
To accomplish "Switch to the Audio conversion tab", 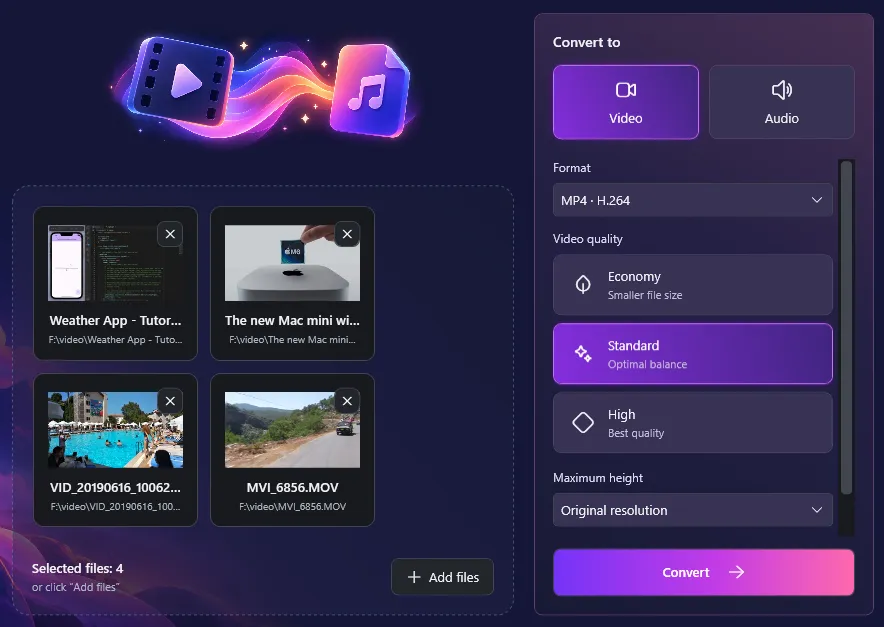I will click(781, 102).
